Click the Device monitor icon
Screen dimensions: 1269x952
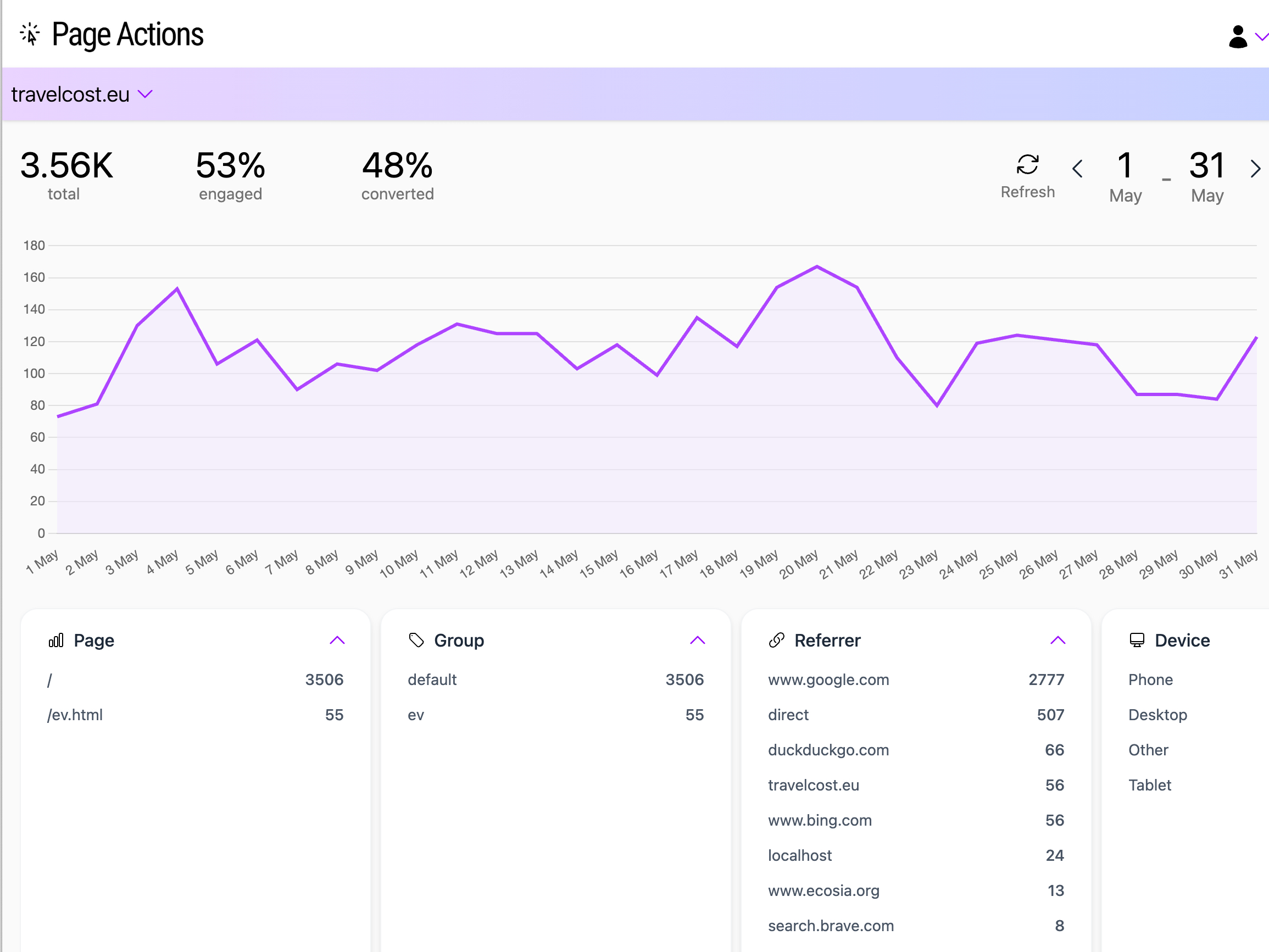[x=1137, y=641]
